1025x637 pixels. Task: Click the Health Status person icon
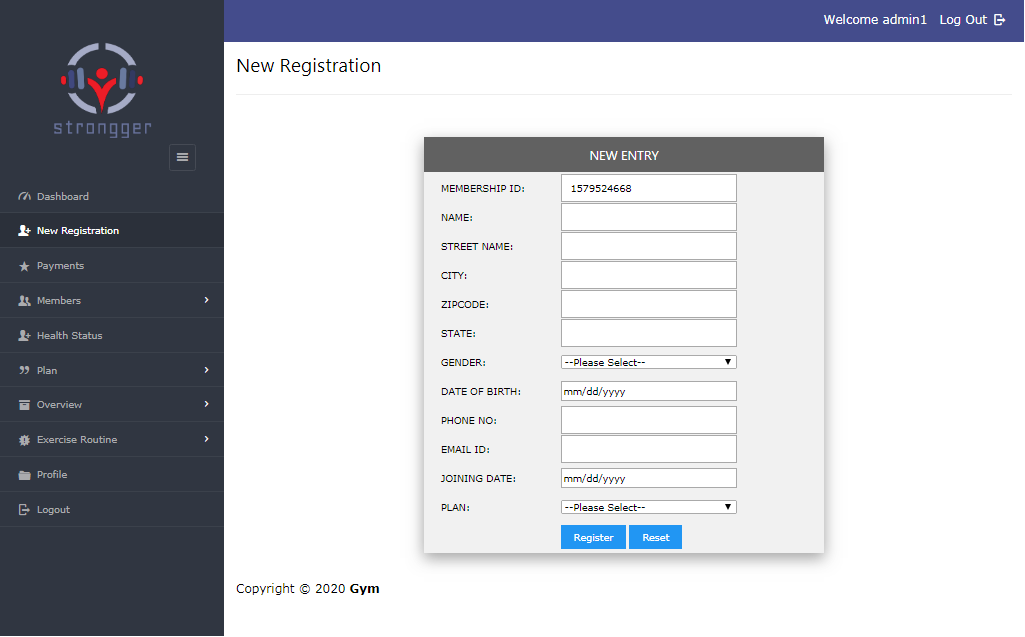(24, 336)
